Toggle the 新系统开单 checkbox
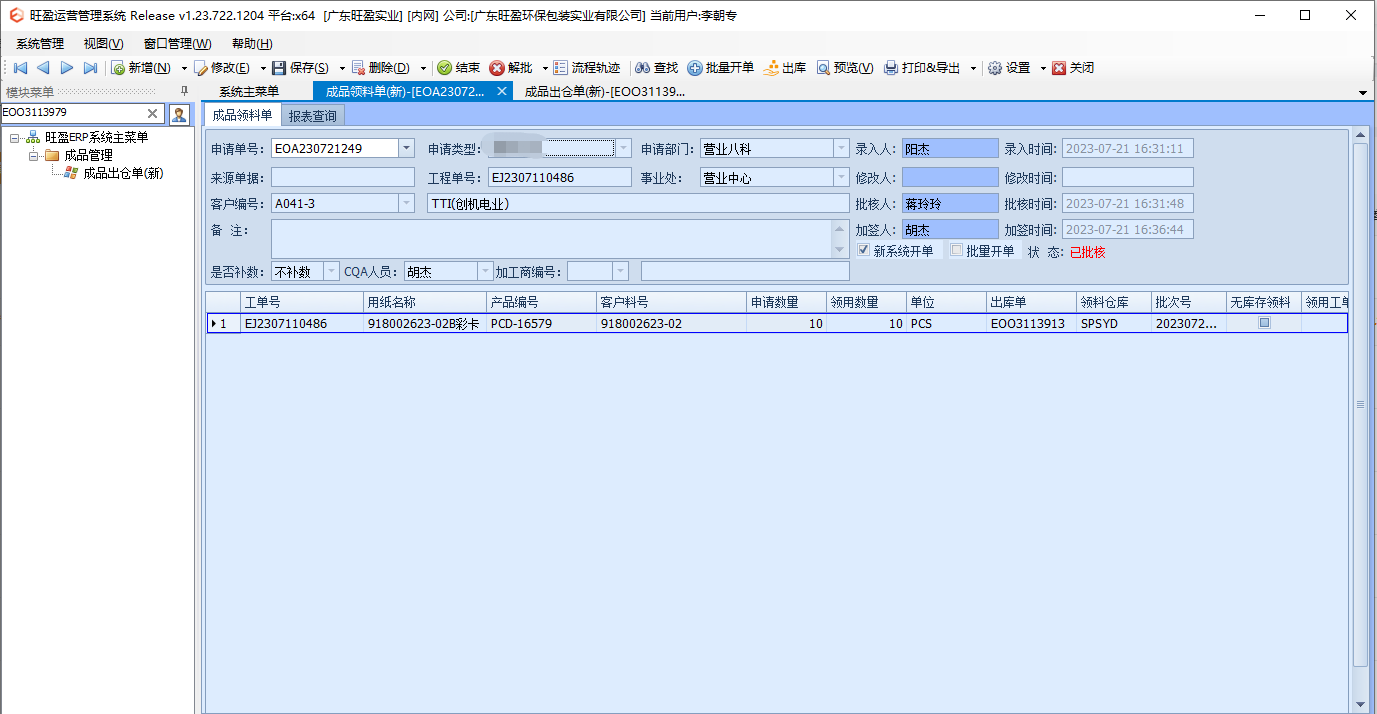1377x714 pixels. [x=864, y=250]
